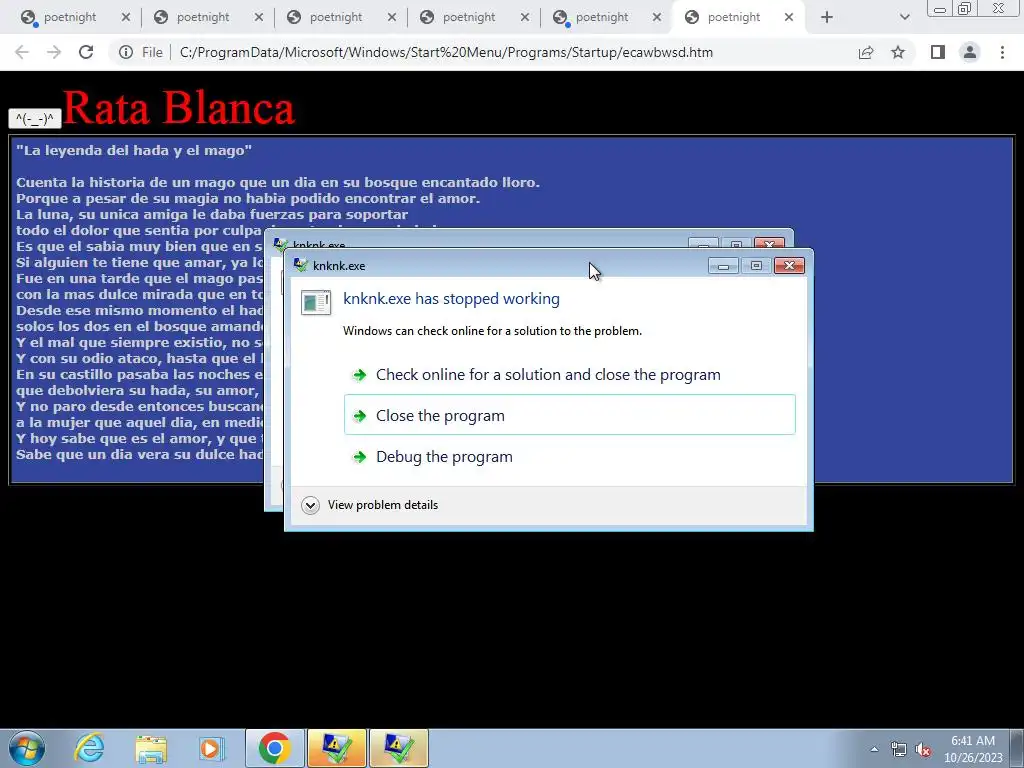Open a new tab with plus button
The image size is (1024, 768).
coord(827,18)
